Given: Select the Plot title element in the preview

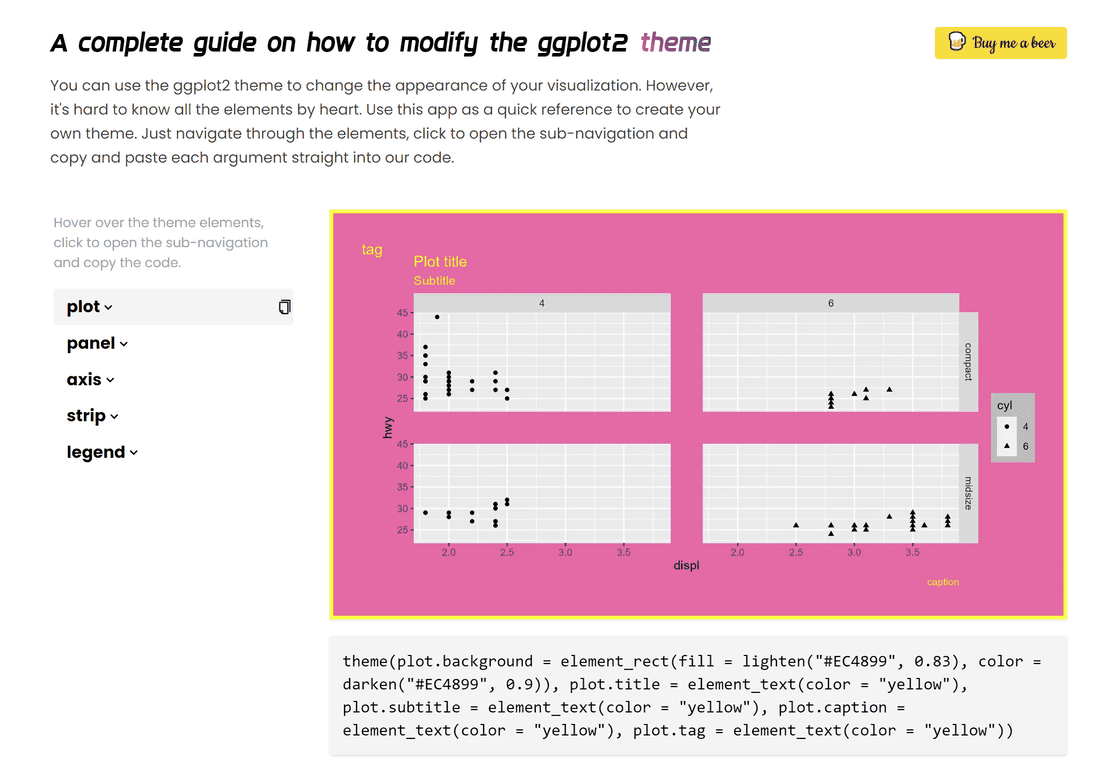Looking at the screenshot, I should (440, 261).
